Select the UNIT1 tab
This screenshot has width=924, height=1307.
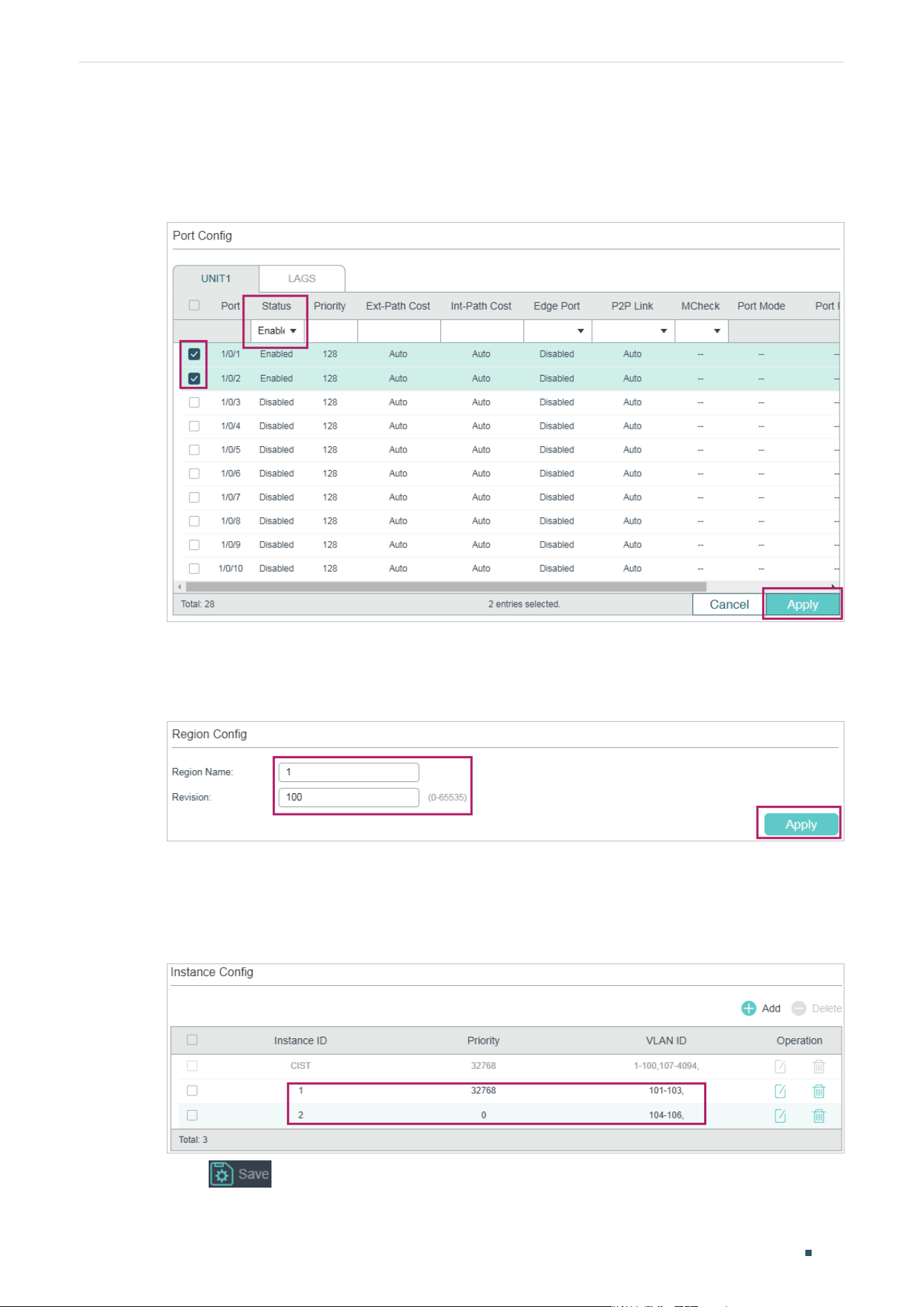click(x=216, y=279)
